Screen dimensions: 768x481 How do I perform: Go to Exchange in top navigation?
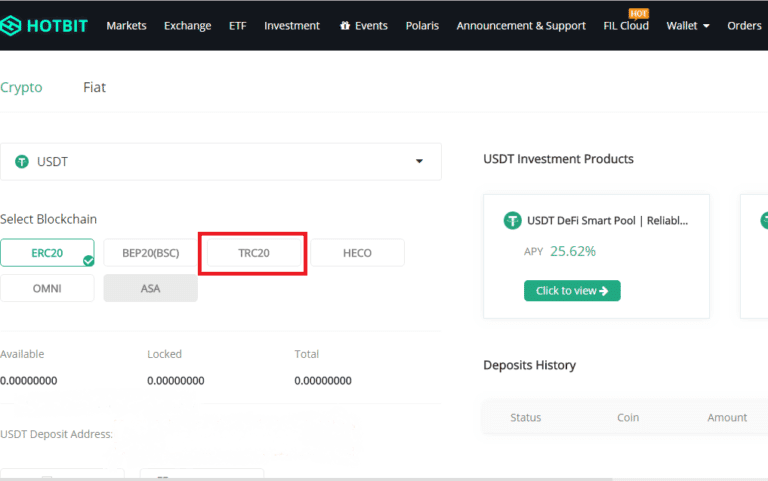pyautogui.click(x=188, y=25)
